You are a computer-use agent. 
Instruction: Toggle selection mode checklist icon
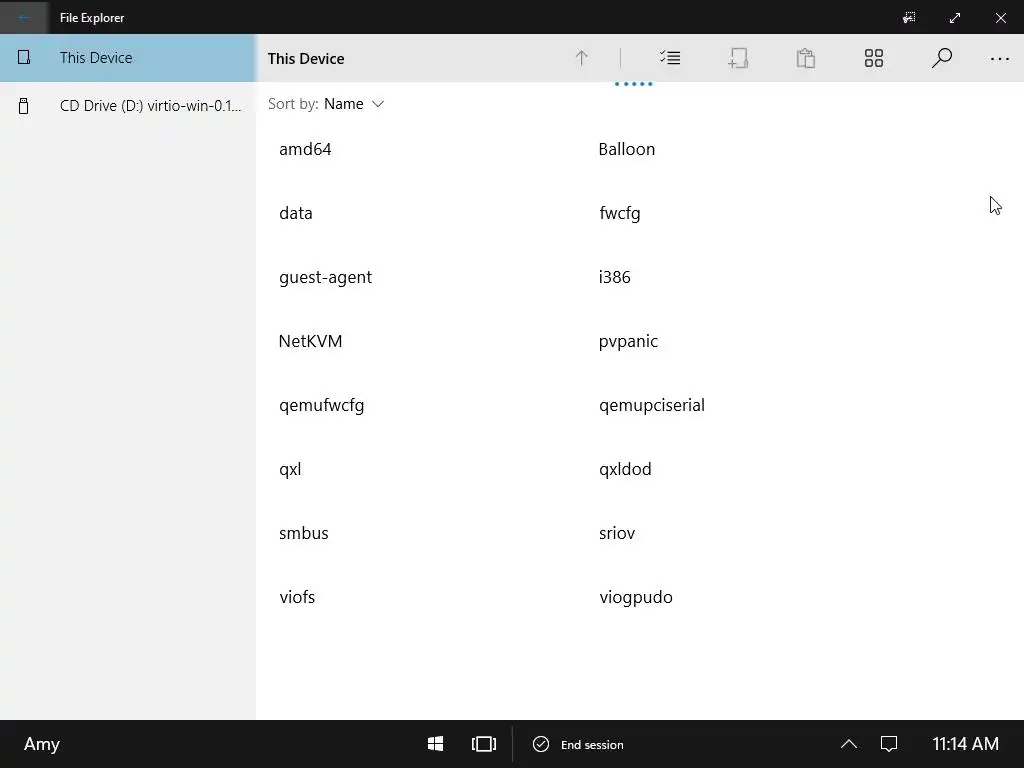pyautogui.click(x=670, y=58)
